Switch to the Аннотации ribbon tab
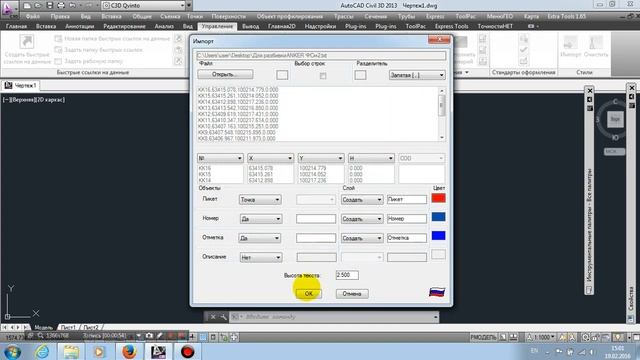Viewport: 640px width, 360px height. tap(80, 26)
